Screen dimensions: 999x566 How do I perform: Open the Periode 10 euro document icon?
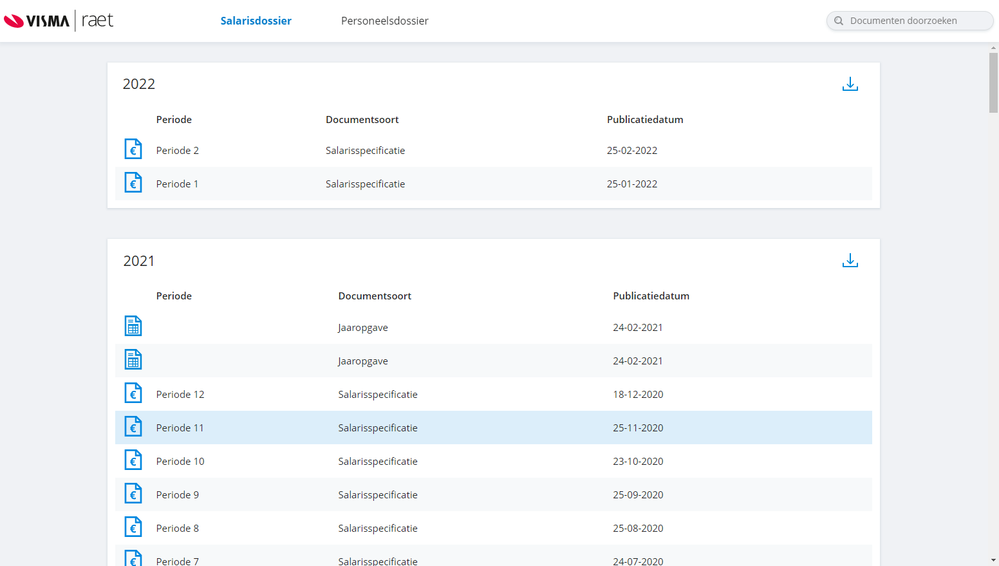(x=133, y=461)
